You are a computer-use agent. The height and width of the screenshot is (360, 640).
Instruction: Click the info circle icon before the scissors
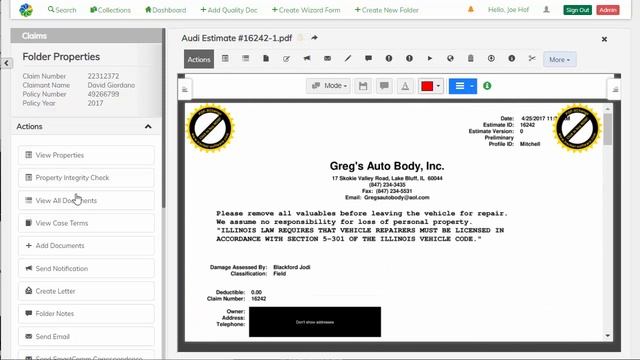pos(511,59)
